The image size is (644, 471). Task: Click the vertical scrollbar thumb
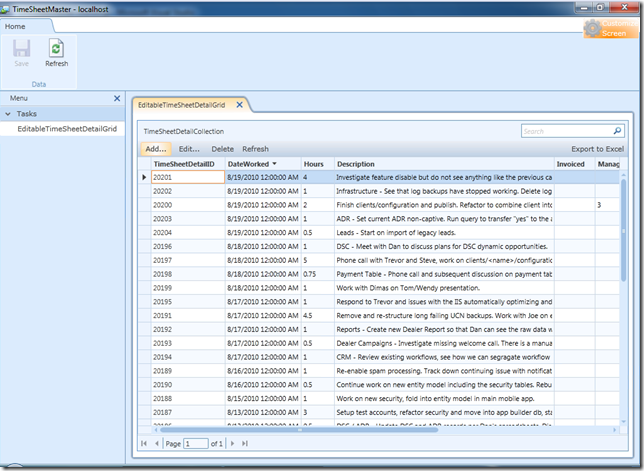pos(623,230)
